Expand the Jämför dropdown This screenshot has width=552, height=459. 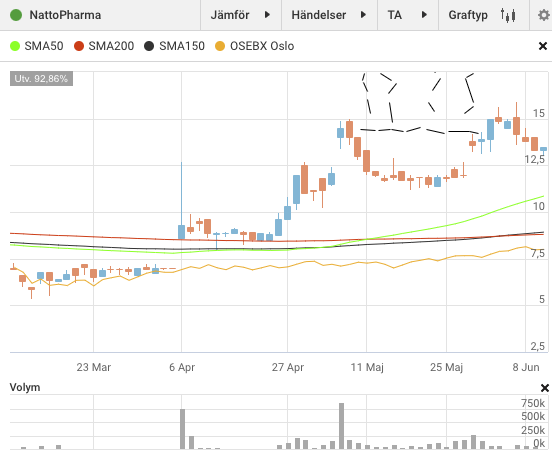(241, 15)
